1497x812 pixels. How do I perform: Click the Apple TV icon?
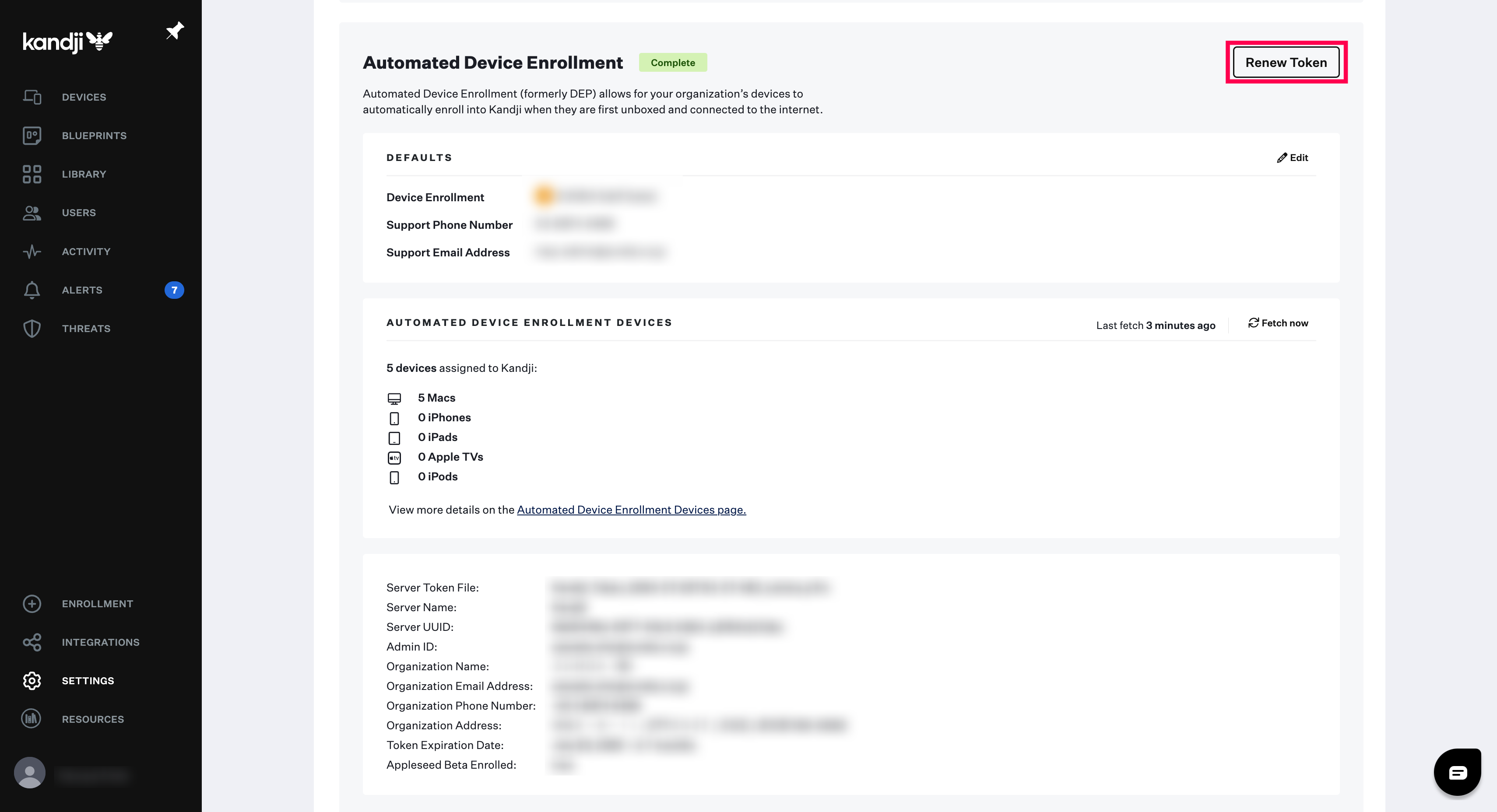point(394,458)
